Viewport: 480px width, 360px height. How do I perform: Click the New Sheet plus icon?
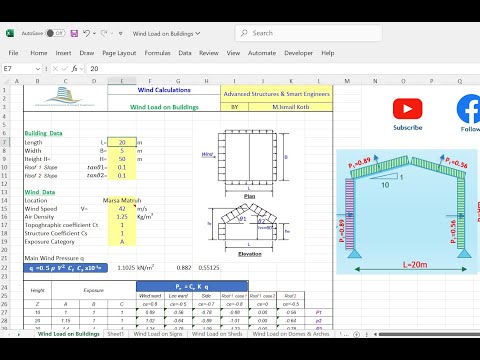pos(356,334)
